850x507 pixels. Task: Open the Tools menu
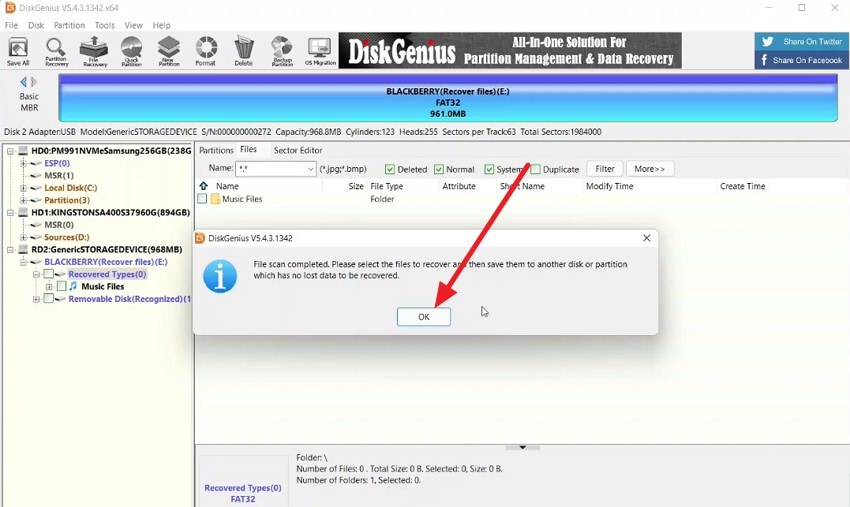(105, 25)
